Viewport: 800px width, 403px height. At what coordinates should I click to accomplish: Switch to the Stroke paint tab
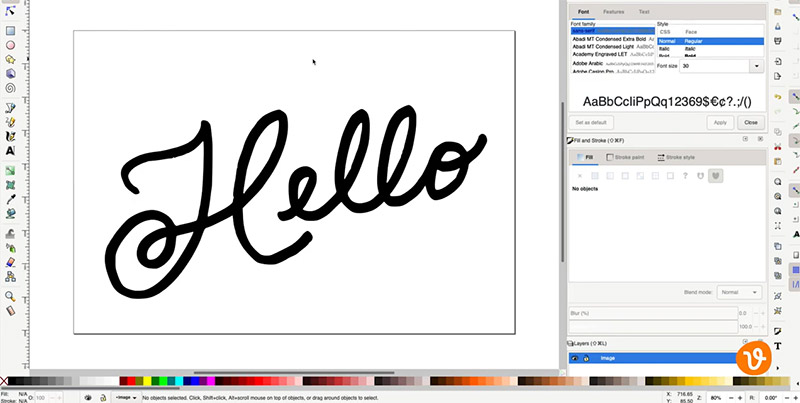click(x=625, y=158)
